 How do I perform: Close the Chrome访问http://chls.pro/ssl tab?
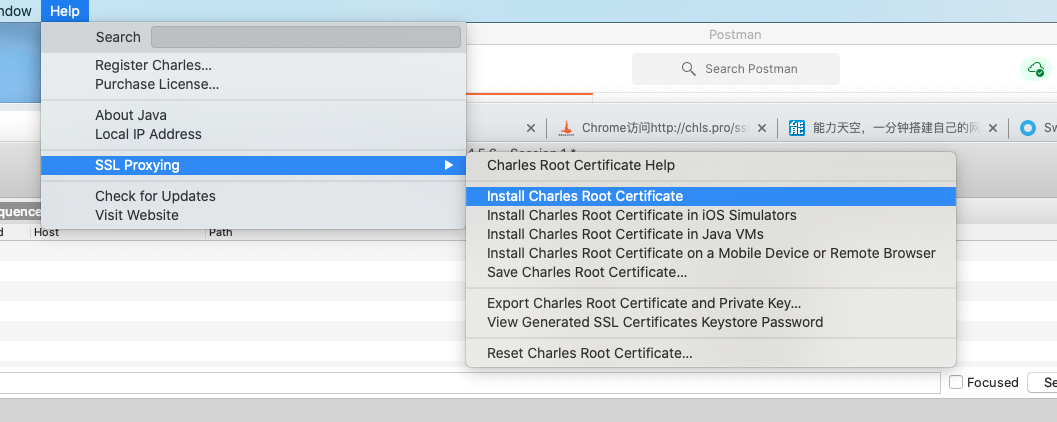click(x=763, y=128)
